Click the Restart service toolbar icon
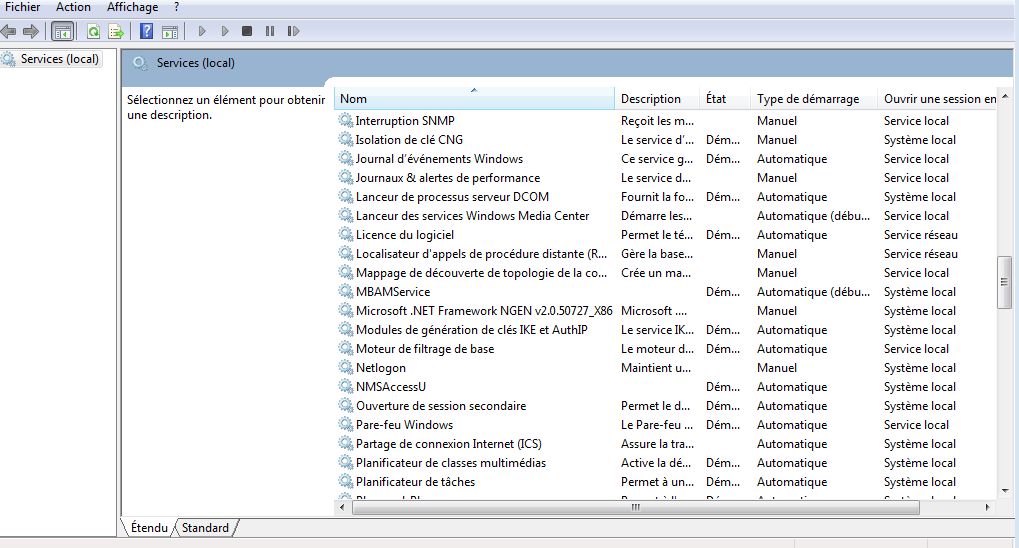This screenshot has height=548, width=1019. 293,32
